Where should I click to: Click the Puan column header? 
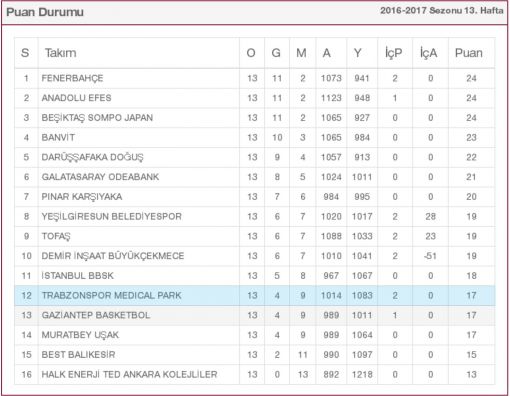point(469,53)
